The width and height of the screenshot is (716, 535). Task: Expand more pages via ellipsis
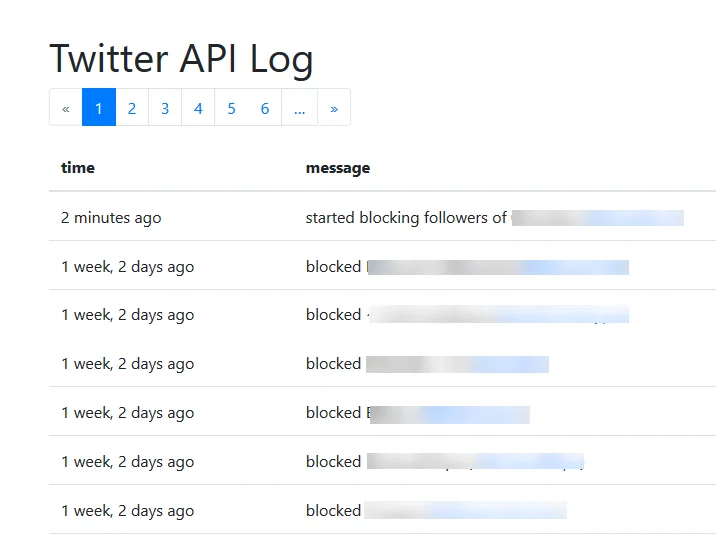[x=299, y=108]
